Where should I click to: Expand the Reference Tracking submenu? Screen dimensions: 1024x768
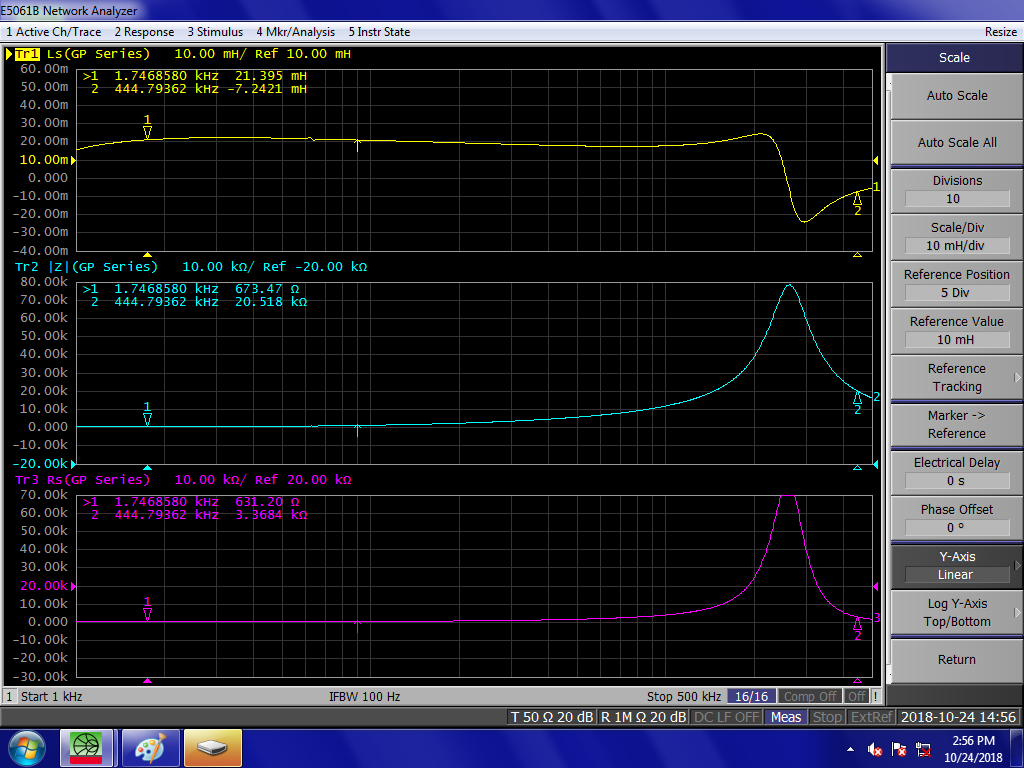pos(957,377)
